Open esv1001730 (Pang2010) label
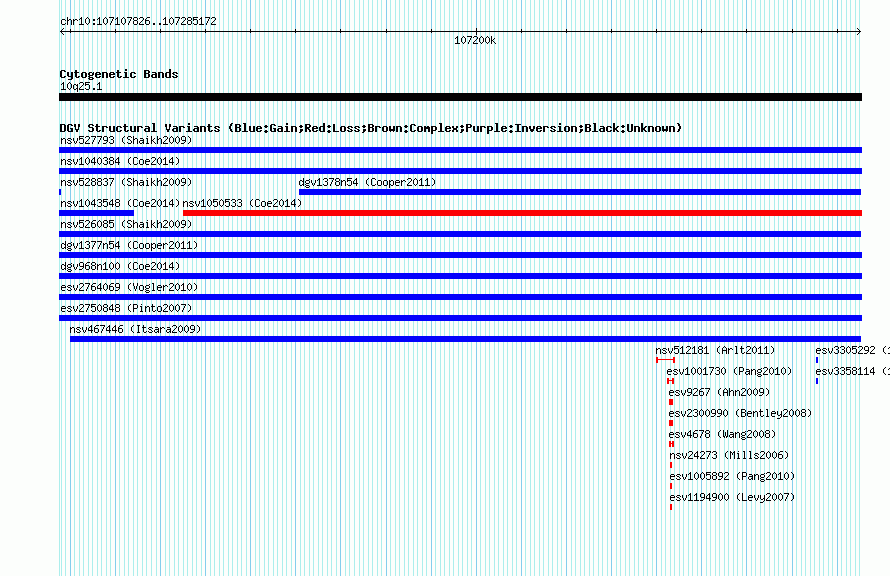Image resolution: width=890 pixels, height=576 pixels. [729, 371]
